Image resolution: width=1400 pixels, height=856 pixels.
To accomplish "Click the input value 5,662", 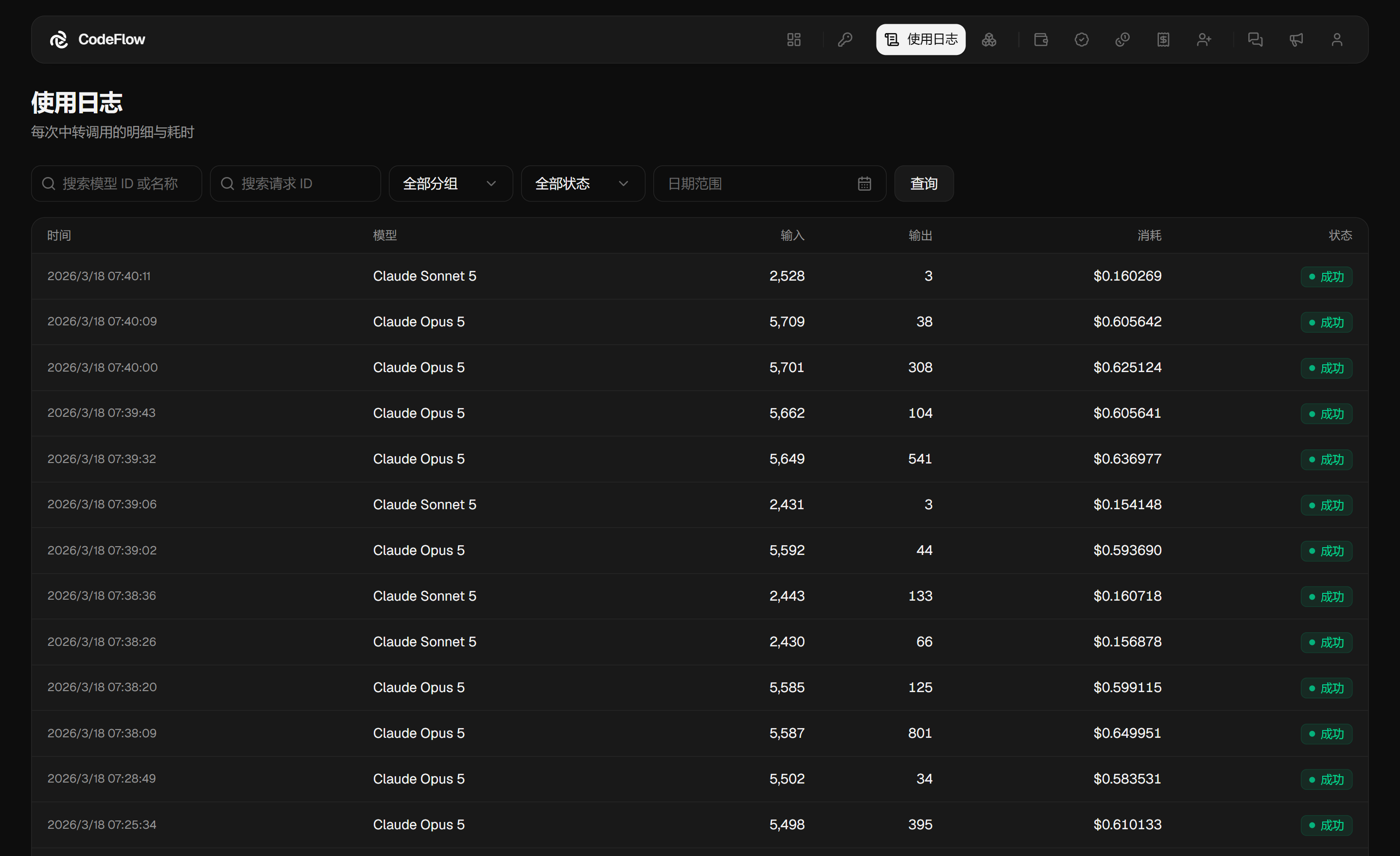I will click(787, 413).
